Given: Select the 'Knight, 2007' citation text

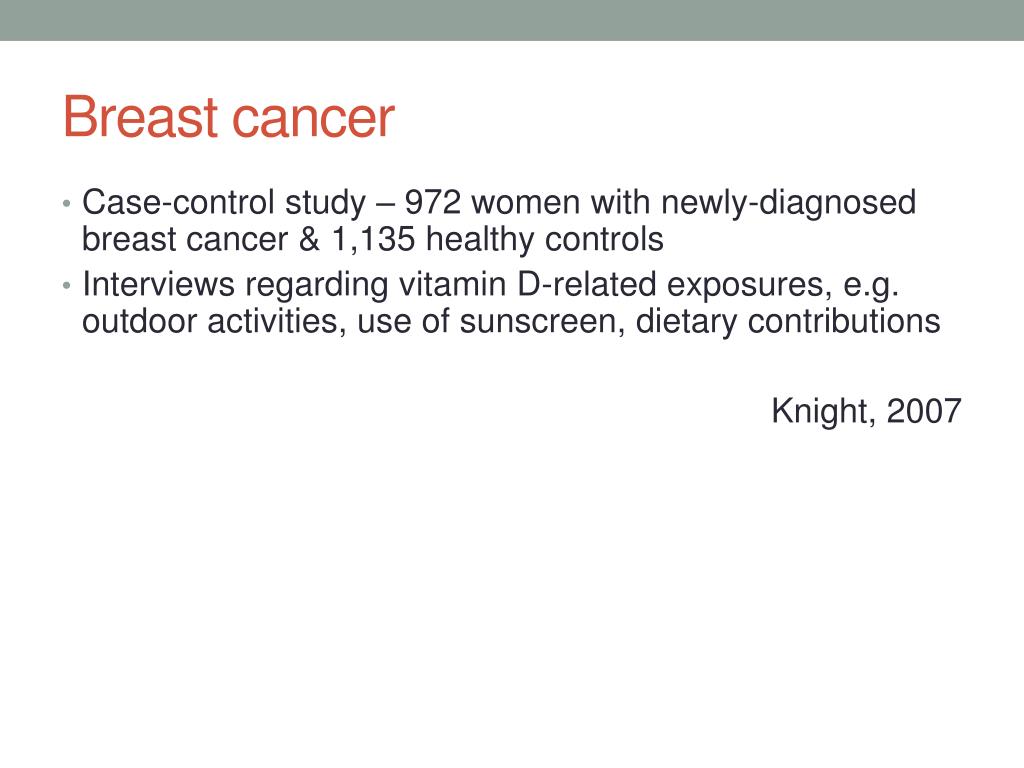Looking at the screenshot, I should coord(866,412).
